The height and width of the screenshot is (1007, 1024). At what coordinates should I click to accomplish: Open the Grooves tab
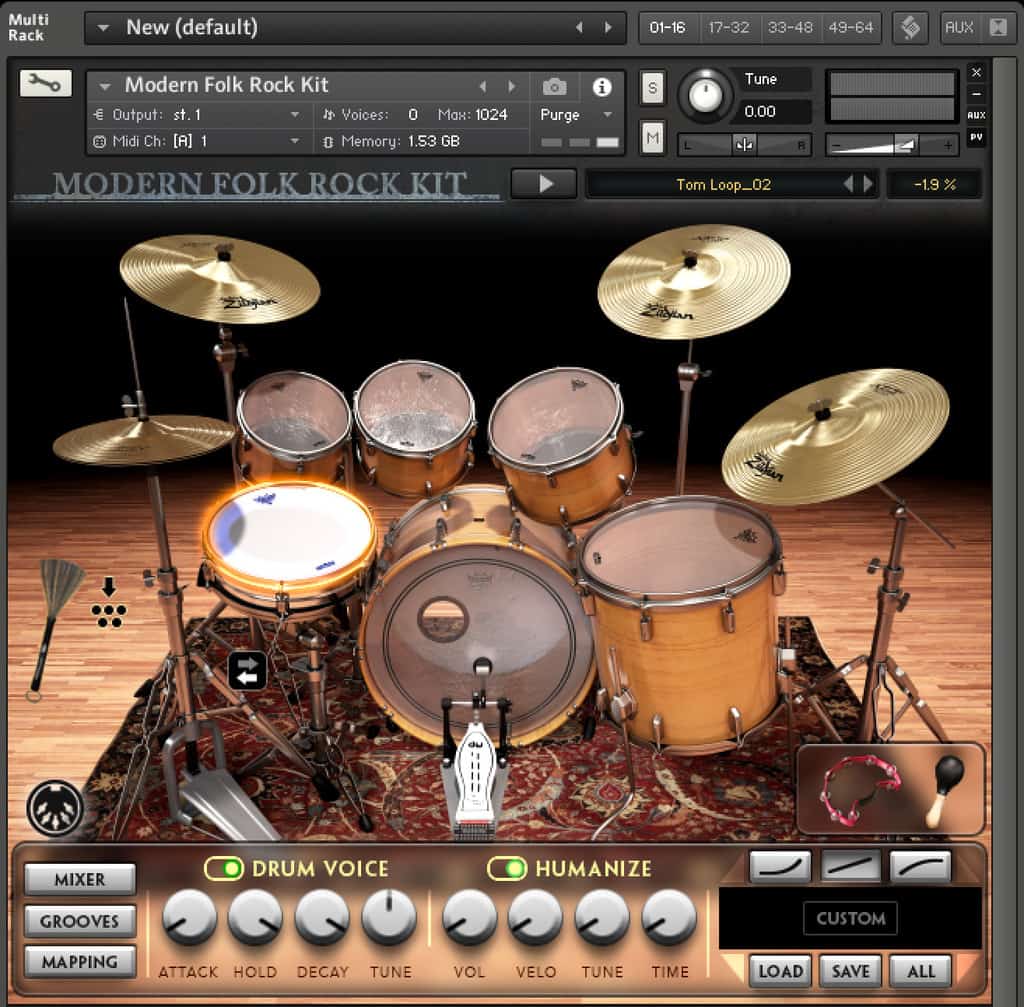click(x=79, y=921)
